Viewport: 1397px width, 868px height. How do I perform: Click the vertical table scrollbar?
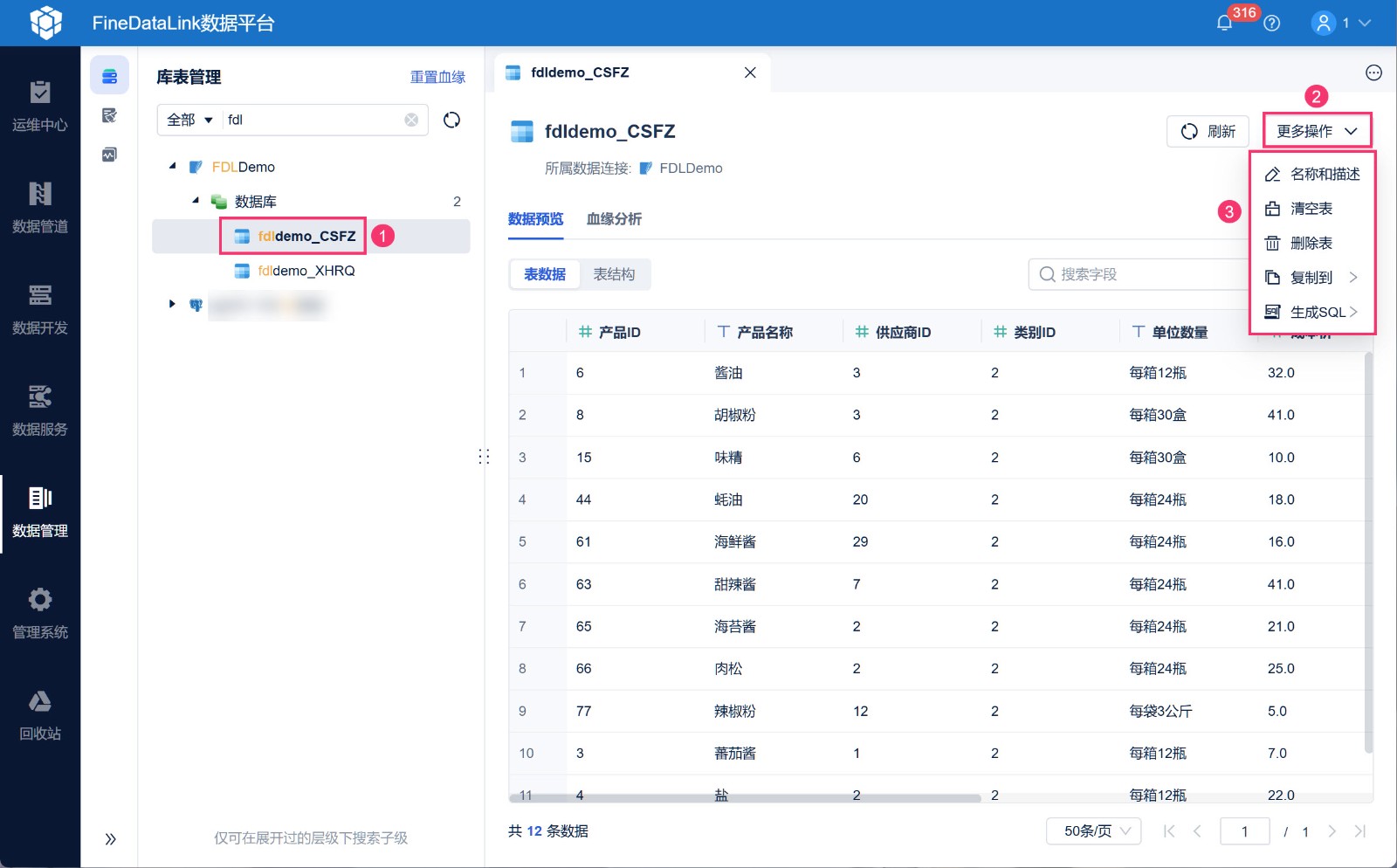1368,552
